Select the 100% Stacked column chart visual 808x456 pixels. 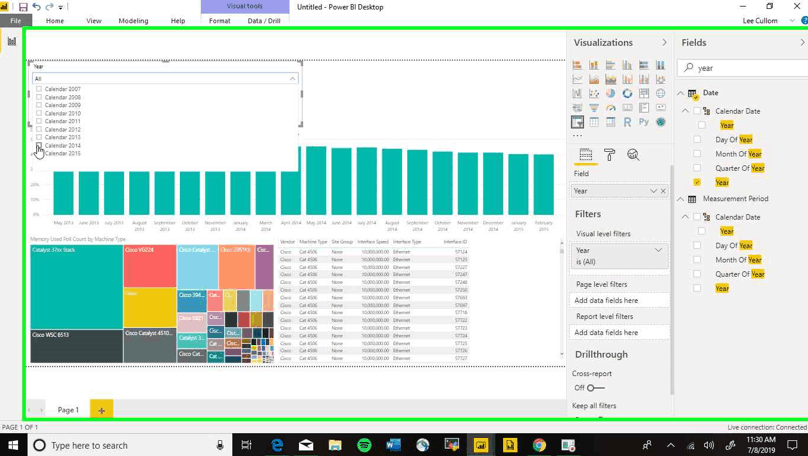660,65
